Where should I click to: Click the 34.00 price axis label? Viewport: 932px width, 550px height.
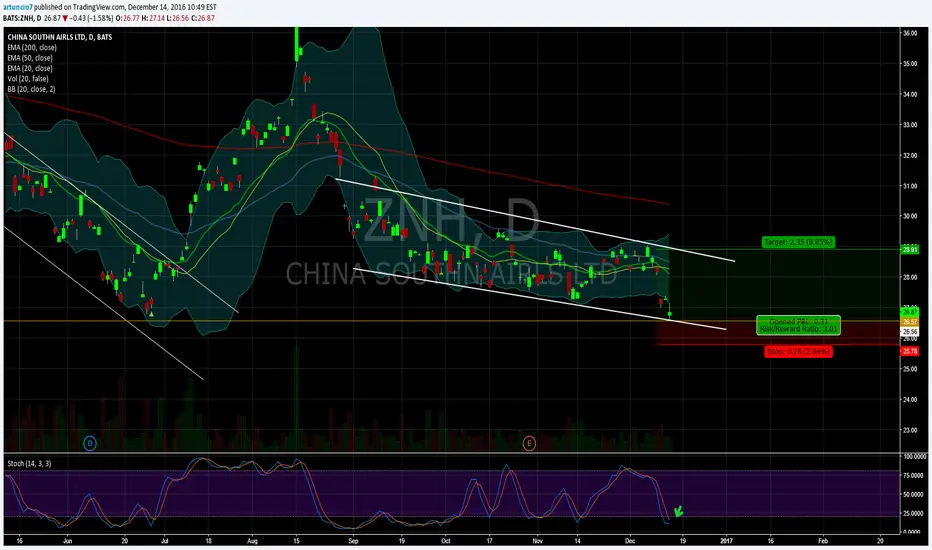(910, 94)
